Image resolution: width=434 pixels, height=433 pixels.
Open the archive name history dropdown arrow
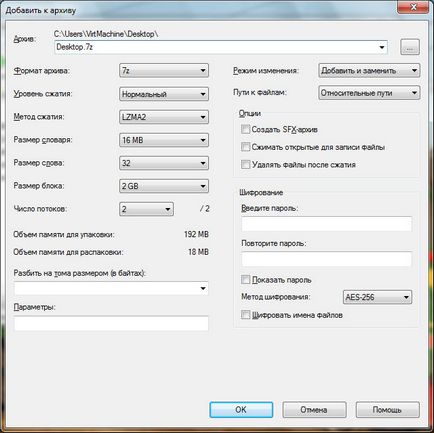click(x=382, y=47)
